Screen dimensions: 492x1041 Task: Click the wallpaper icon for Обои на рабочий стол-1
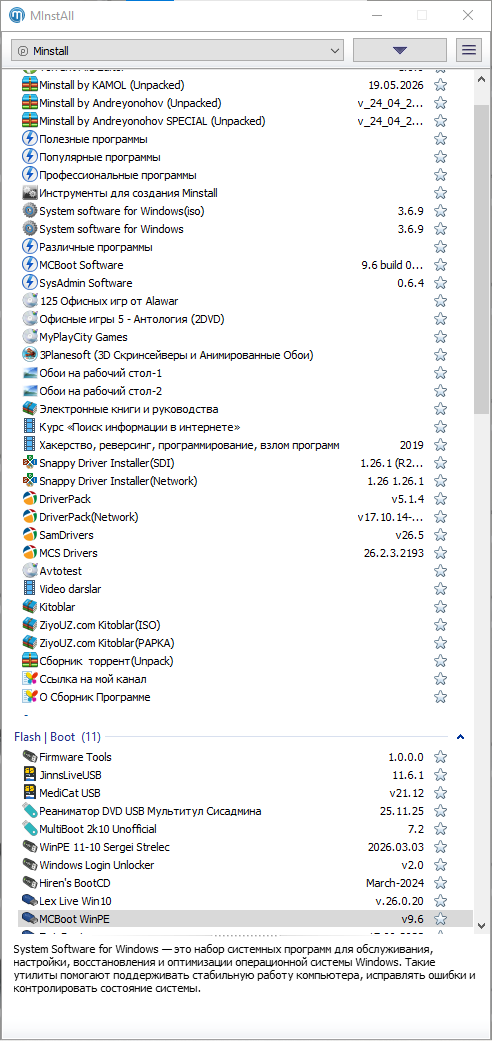pos(30,373)
